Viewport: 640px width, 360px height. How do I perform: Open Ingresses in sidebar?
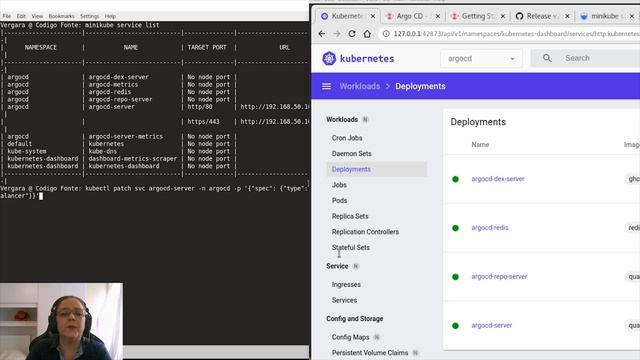pyautogui.click(x=346, y=284)
